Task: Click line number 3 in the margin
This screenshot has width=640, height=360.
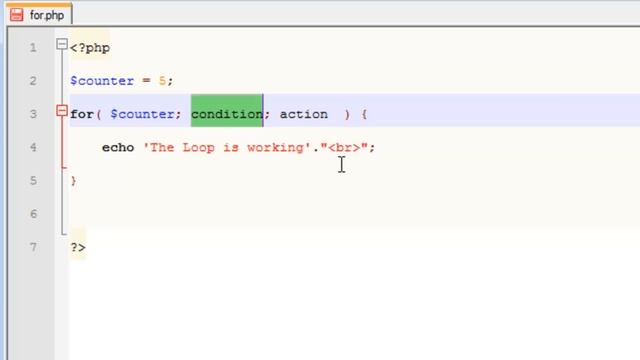Action: (x=33, y=114)
